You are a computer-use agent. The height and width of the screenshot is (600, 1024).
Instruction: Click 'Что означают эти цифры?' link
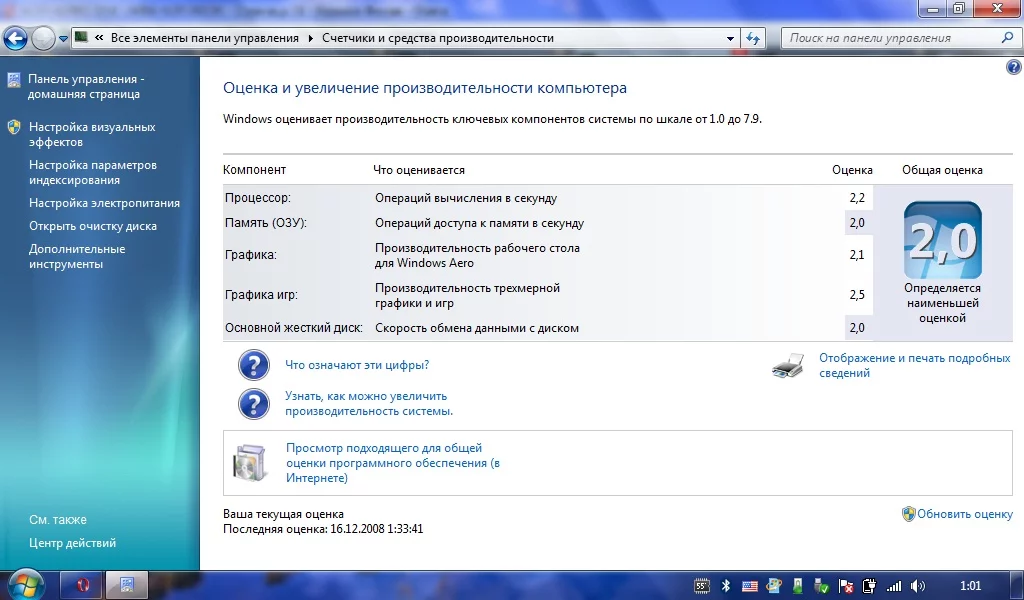[x=357, y=365]
